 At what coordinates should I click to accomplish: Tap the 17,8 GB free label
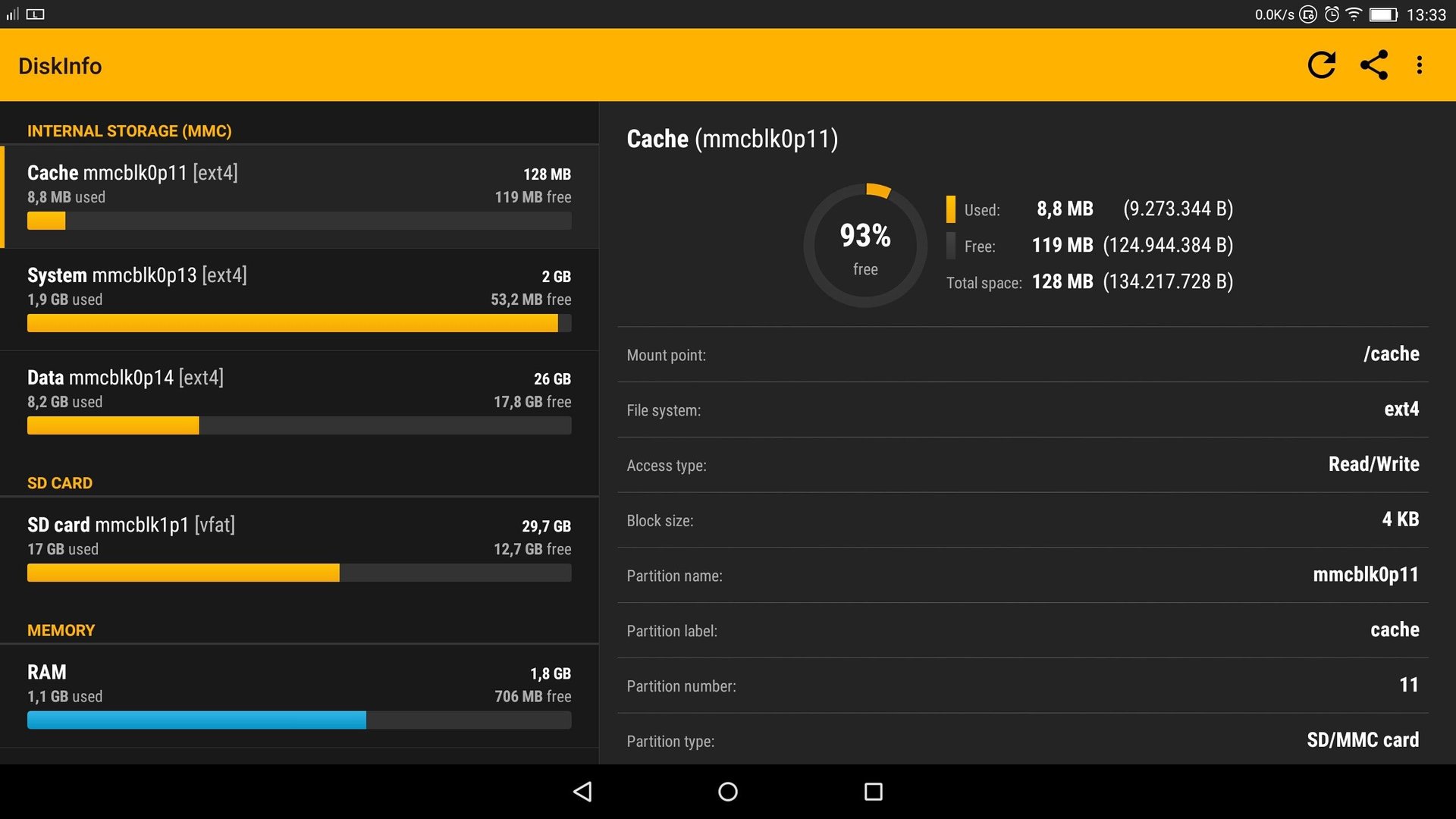(x=532, y=402)
